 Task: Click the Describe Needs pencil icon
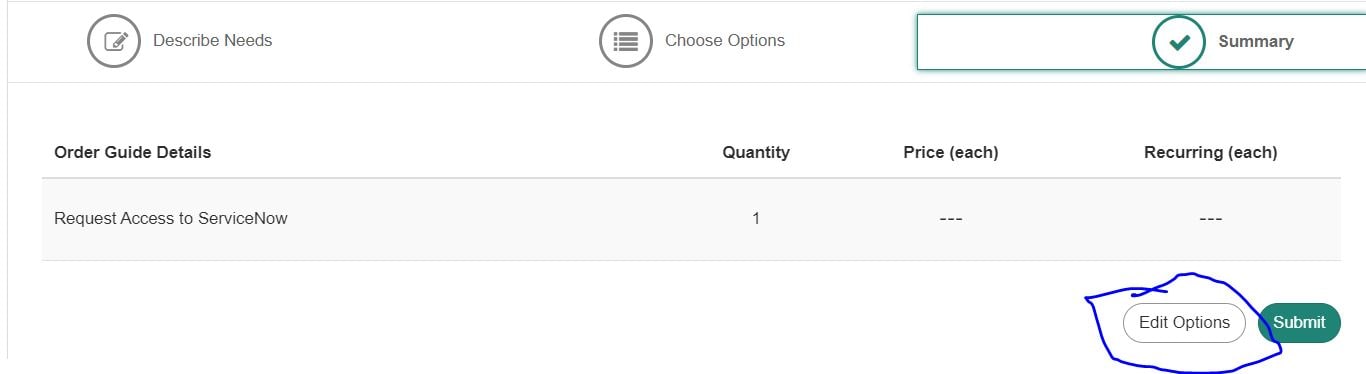point(114,41)
